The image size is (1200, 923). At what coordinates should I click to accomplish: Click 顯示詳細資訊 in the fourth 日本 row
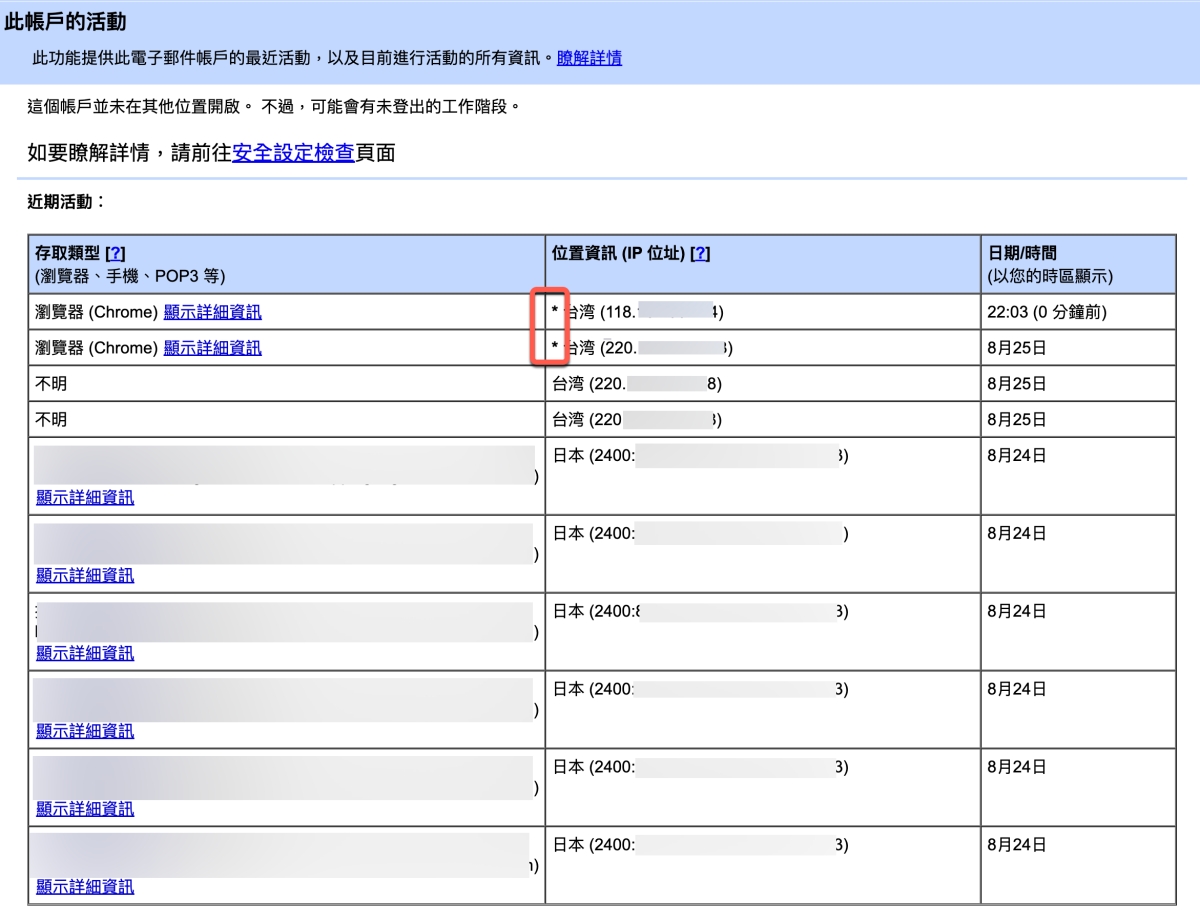(x=85, y=731)
